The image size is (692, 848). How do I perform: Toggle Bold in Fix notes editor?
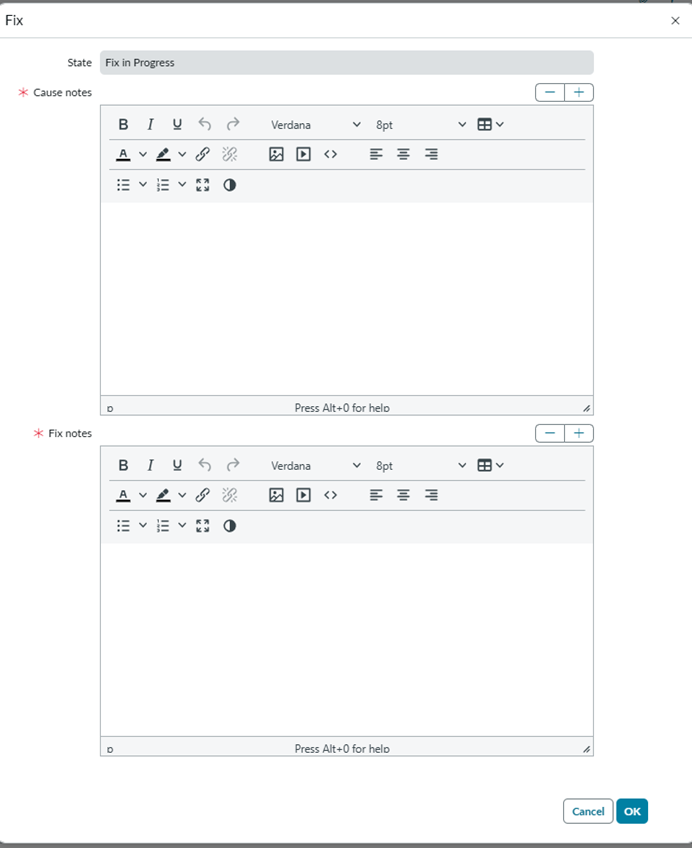(x=123, y=465)
